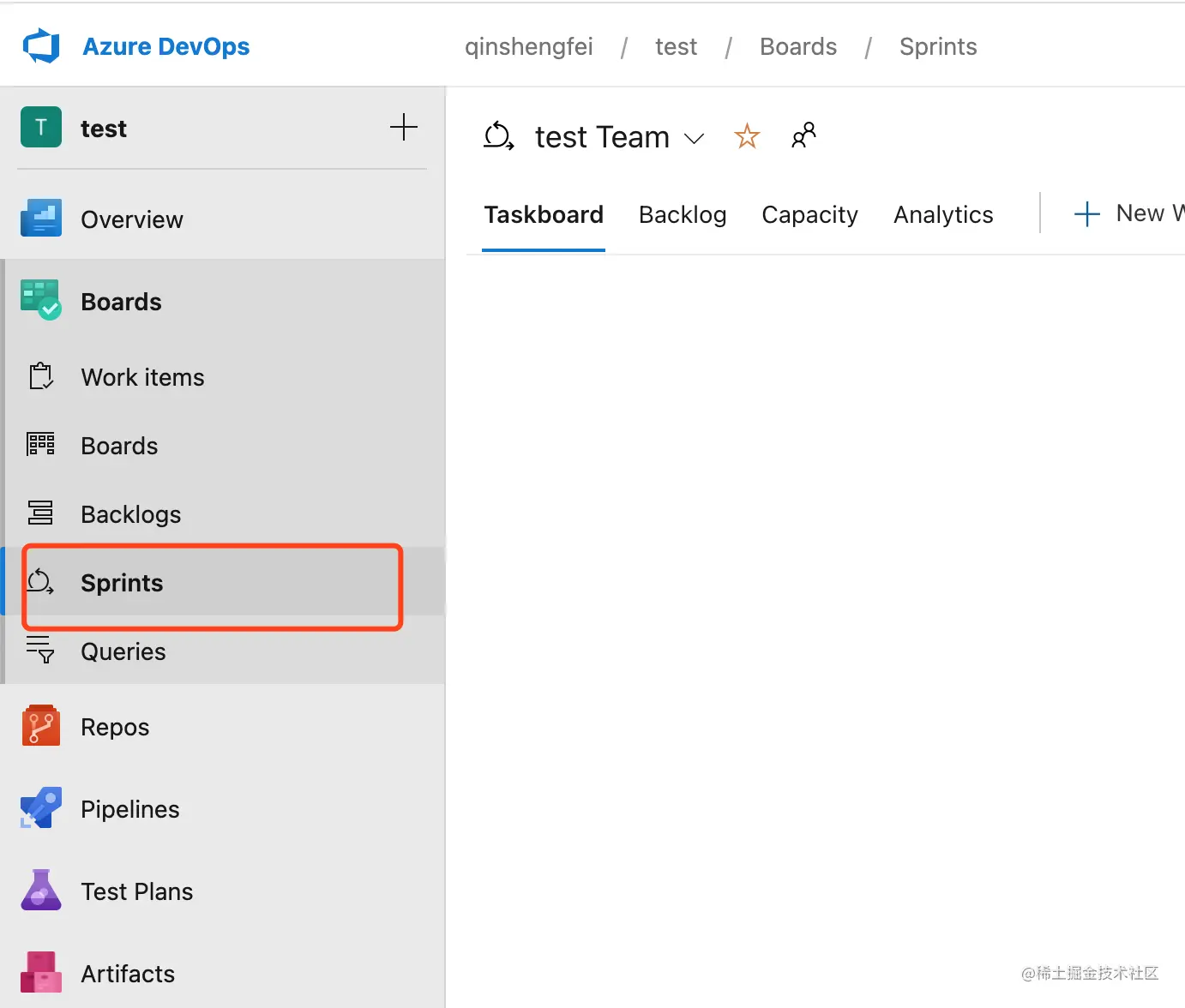This screenshot has height=1008, width=1185.
Task: Click the test Team title
Action: [602, 137]
